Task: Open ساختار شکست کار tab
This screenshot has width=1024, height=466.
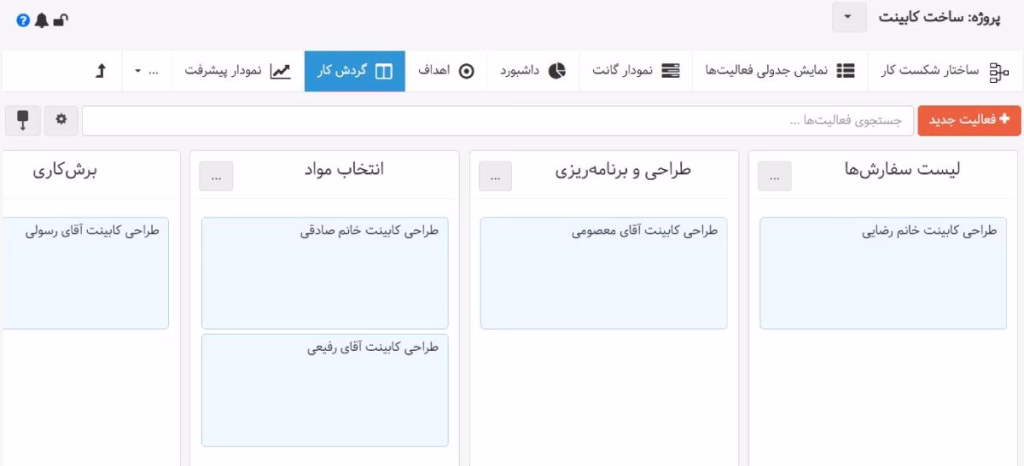Action: [945, 71]
